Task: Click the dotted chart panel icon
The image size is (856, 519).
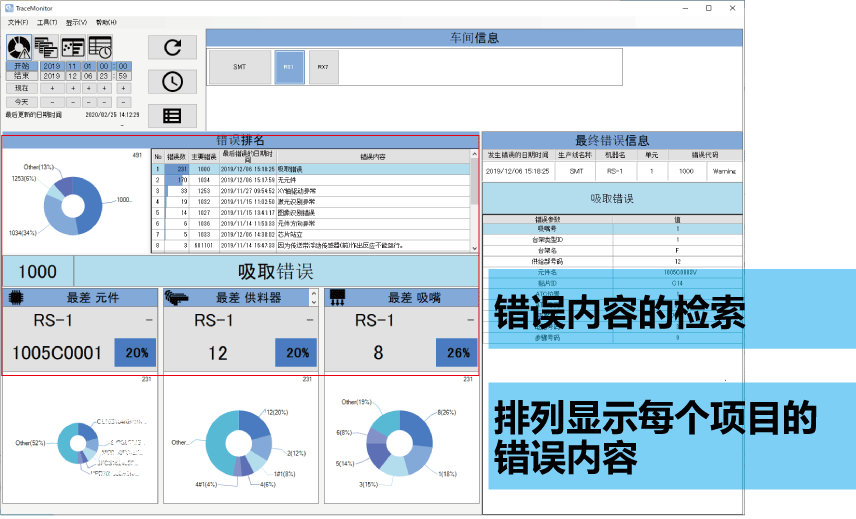Action: (x=73, y=46)
